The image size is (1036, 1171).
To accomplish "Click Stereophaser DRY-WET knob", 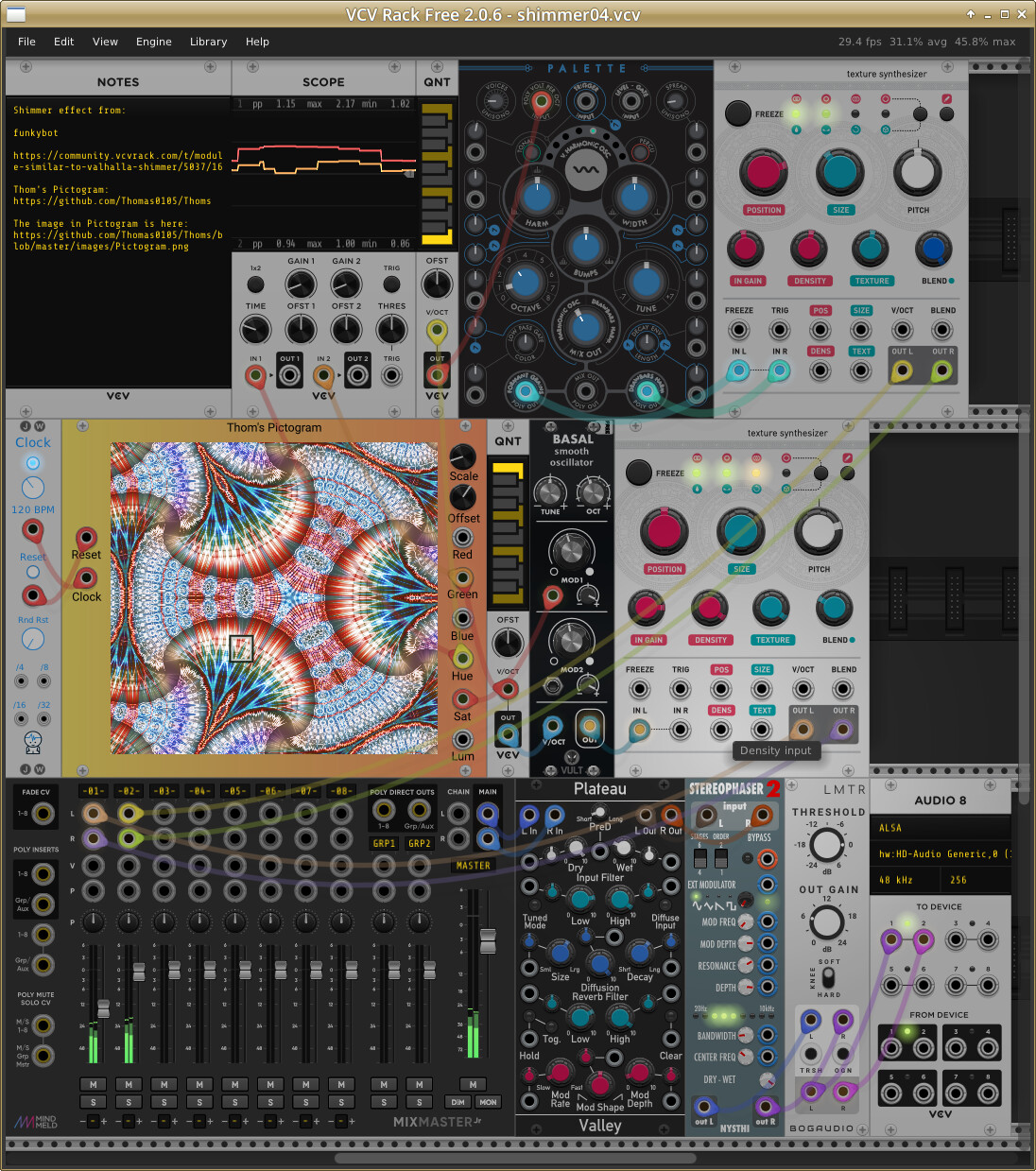I will click(x=767, y=1079).
